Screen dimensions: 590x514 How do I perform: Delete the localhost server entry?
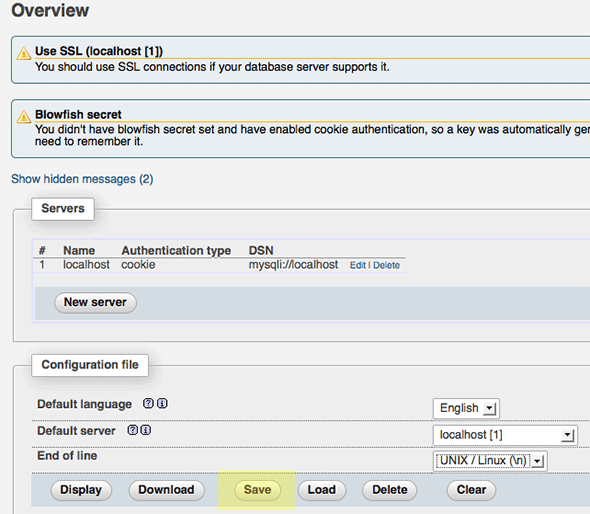pyautogui.click(x=386, y=265)
